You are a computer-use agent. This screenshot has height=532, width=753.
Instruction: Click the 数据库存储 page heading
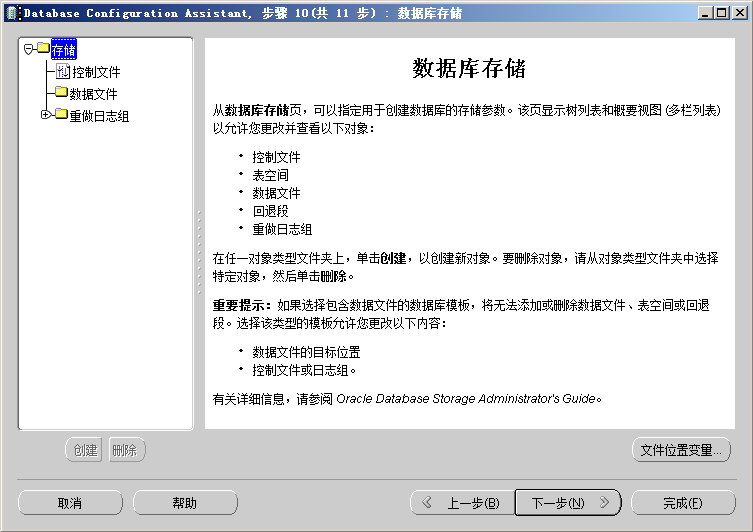pyautogui.click(x=469, y=68)
